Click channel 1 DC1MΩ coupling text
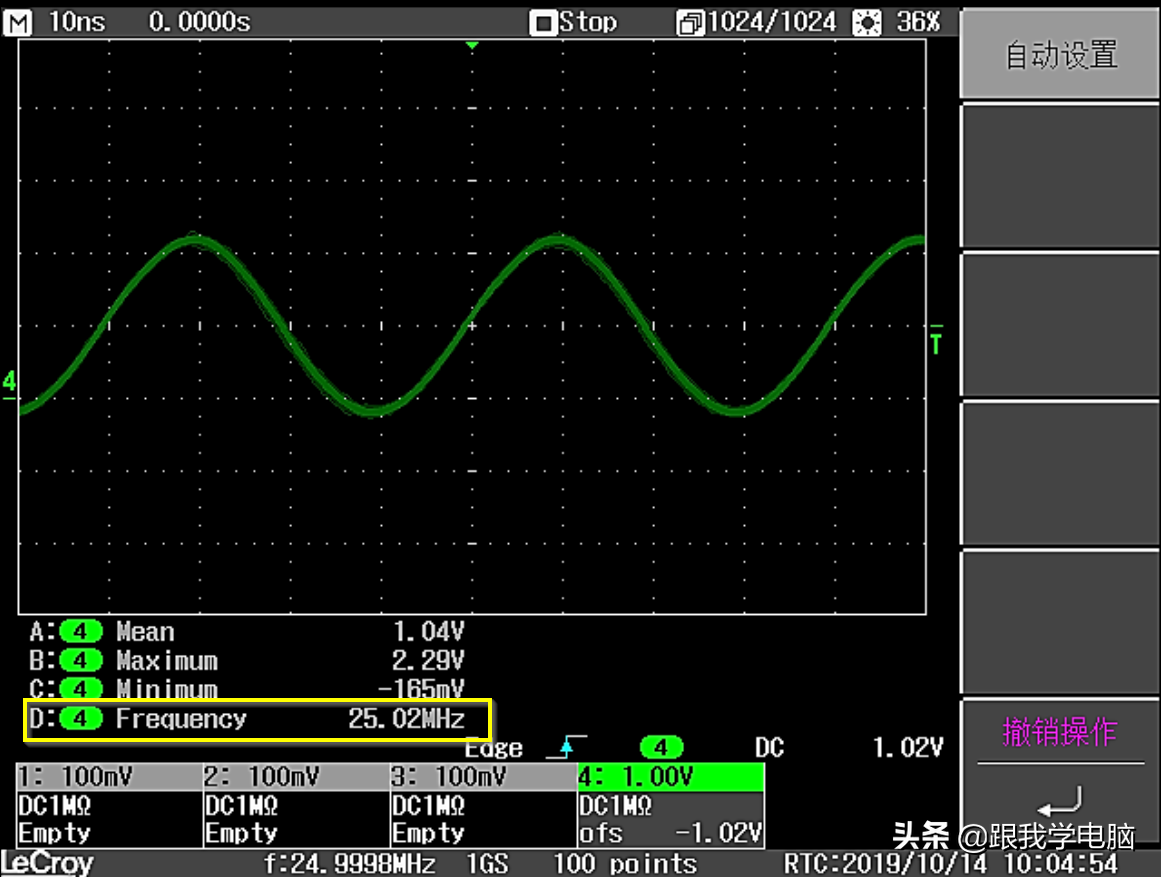1161x877 pixels. tap(55, 805)
